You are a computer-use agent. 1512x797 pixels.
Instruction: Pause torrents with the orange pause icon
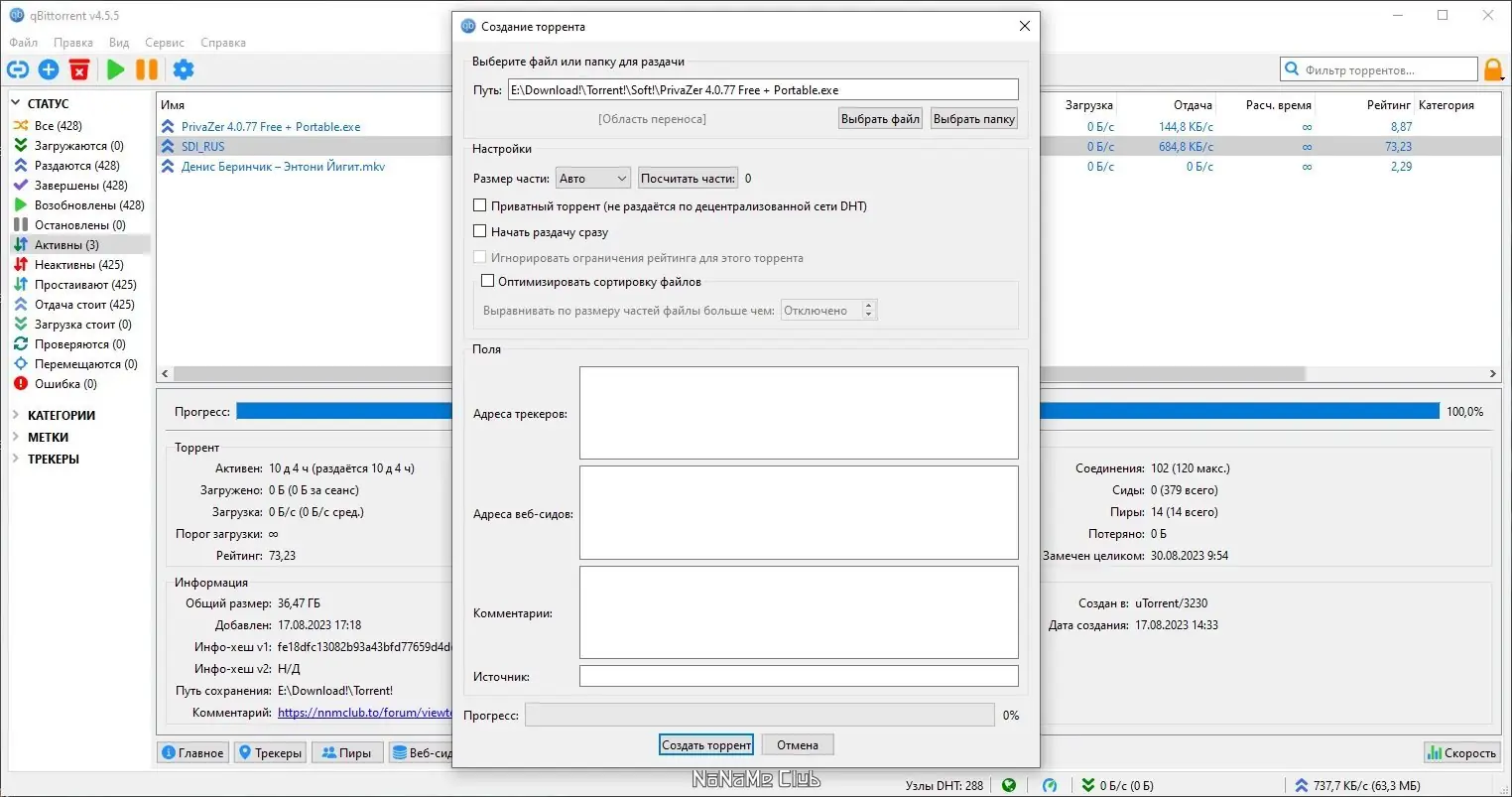click(147, 69)
